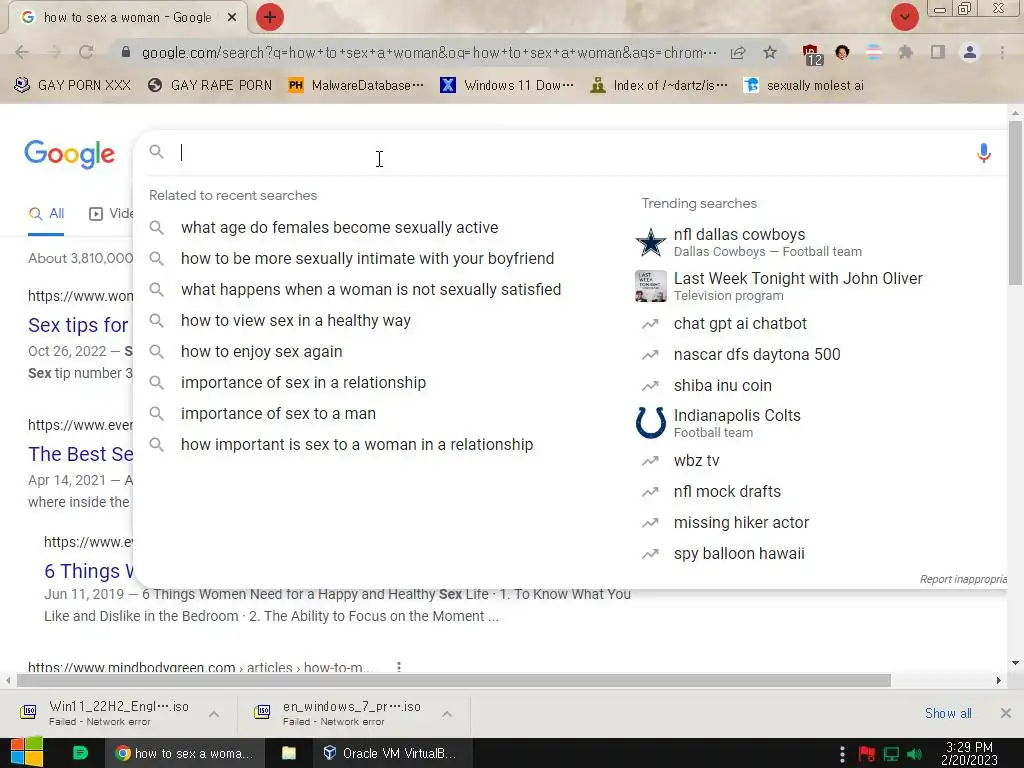This screenshot has width=1024, height=768.
Task: Open the Windows 11 Dow… bookmark
Action: pos(507,85)
